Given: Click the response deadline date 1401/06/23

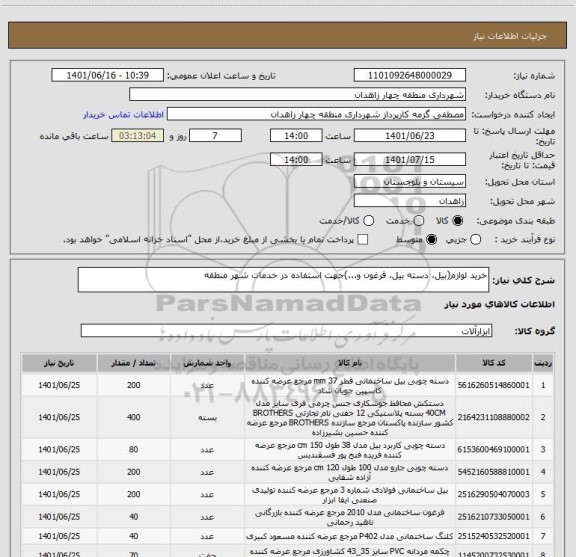Looking at the screenshot, I should [410, 136].
